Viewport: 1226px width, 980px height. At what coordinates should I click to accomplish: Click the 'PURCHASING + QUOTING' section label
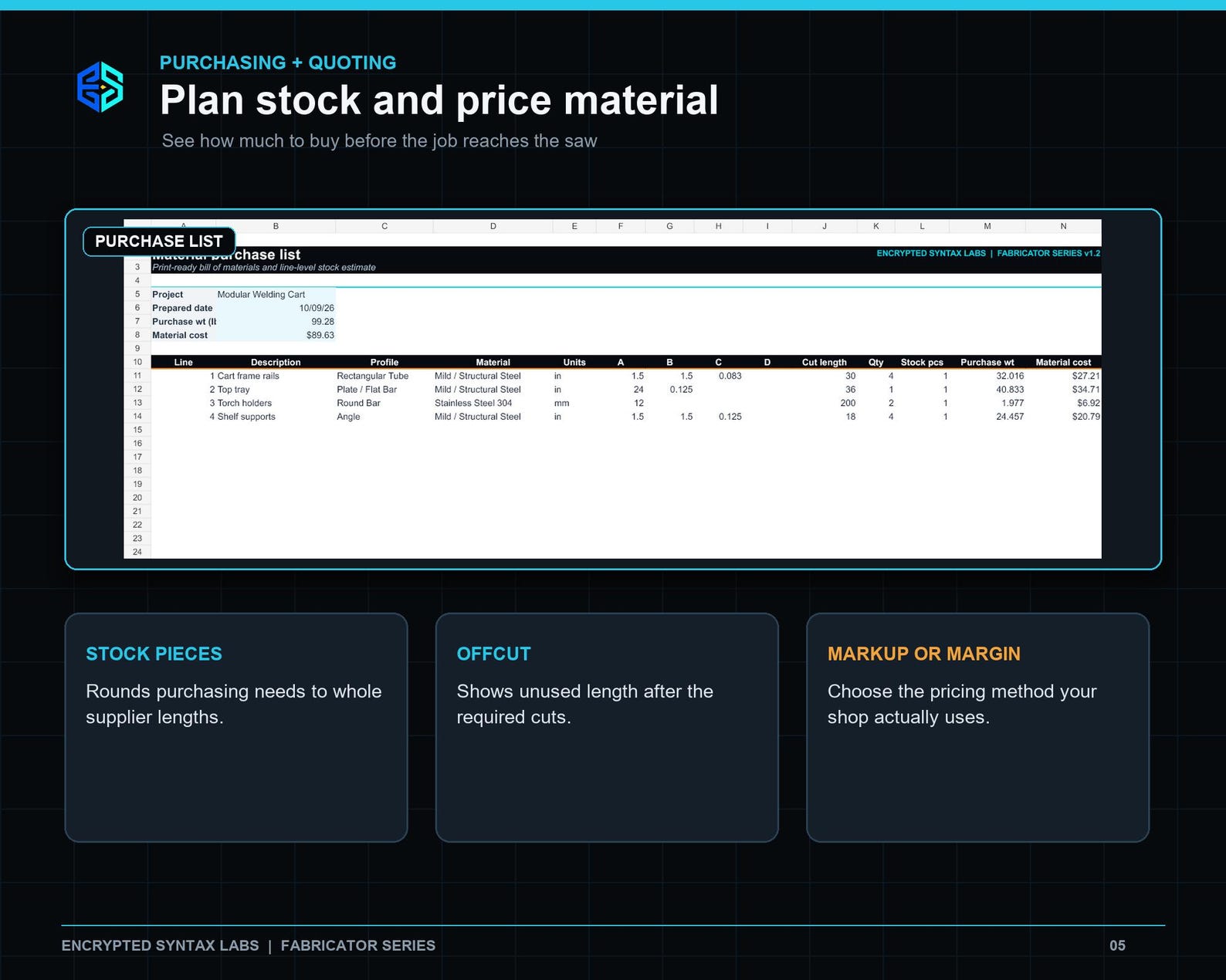pos(278,63)
